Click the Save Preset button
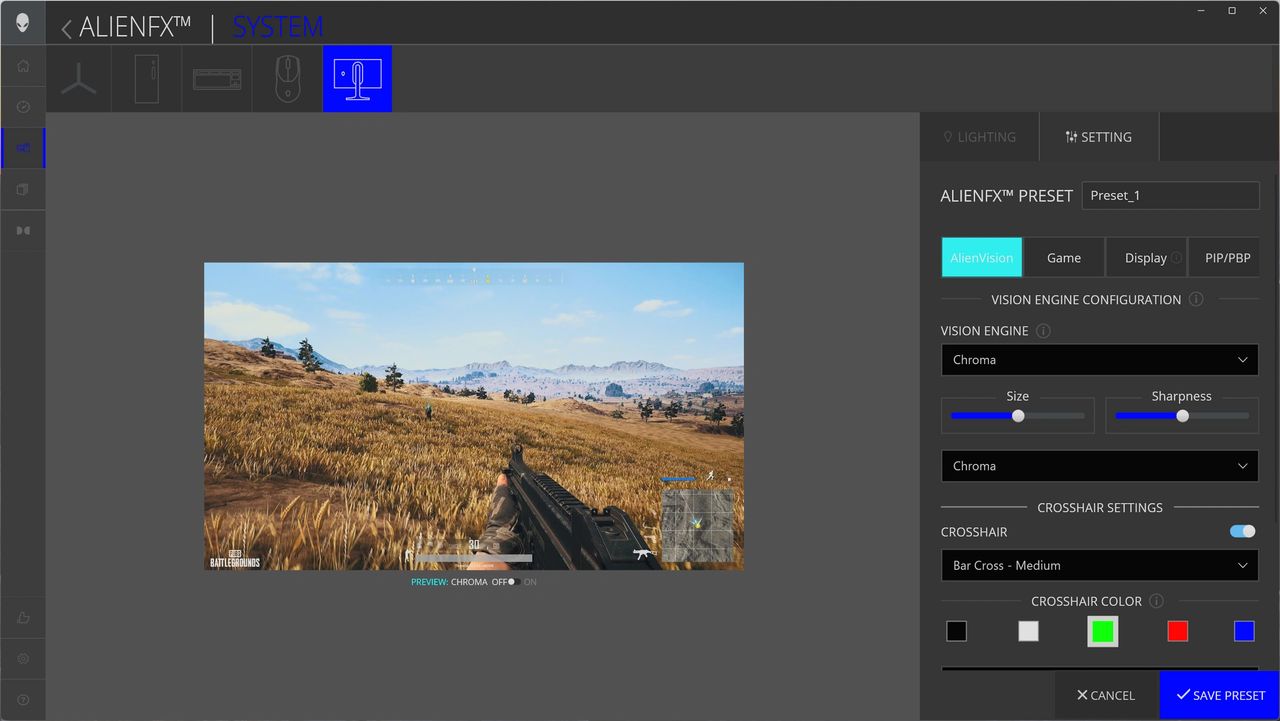 1219,695
